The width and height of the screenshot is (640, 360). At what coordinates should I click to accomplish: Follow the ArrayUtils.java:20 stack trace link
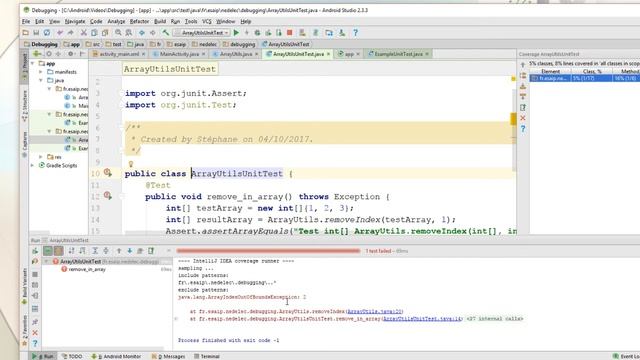(x=374, y=311)
